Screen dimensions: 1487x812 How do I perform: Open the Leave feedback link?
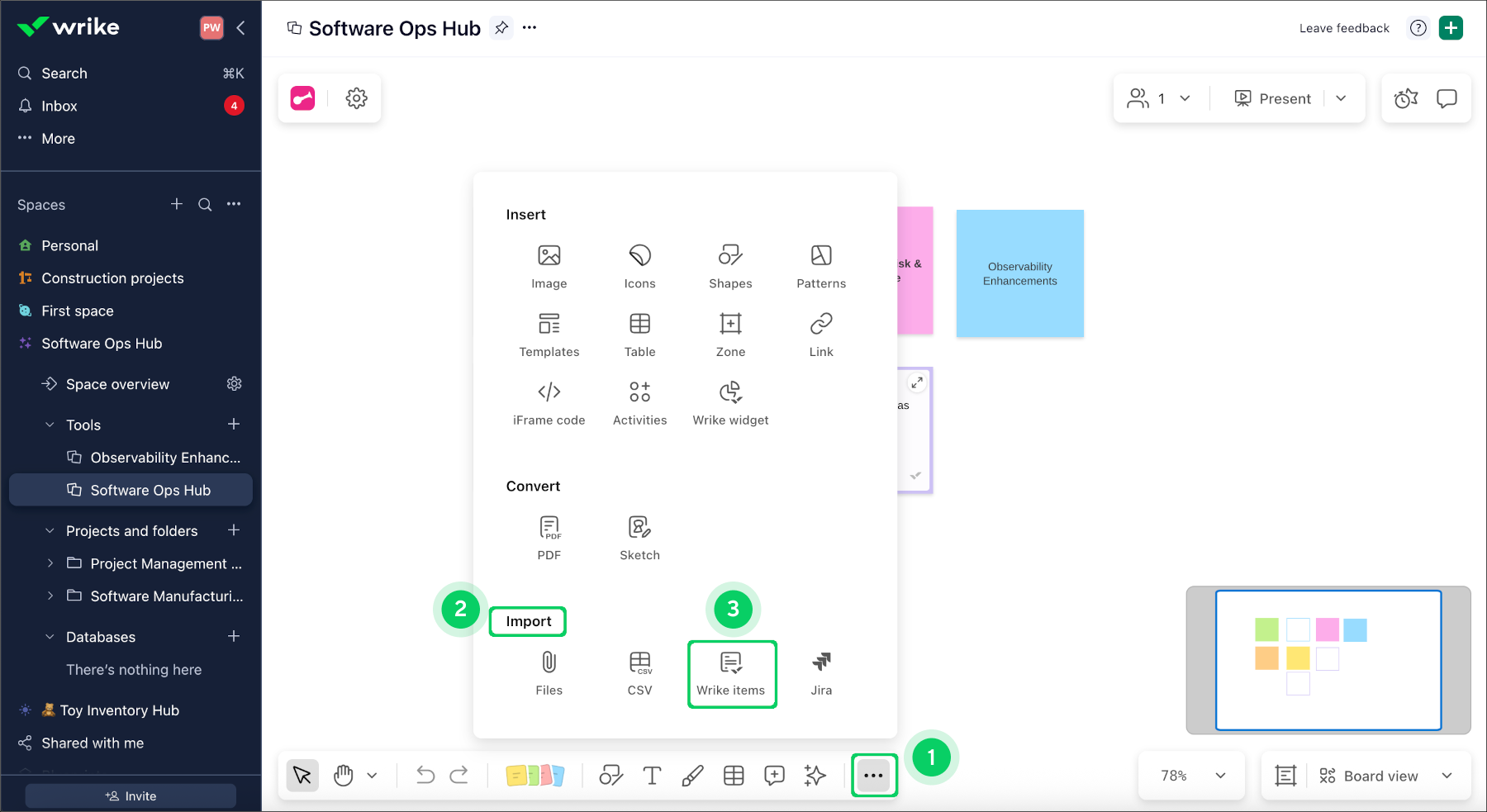tap(1344, 28)
